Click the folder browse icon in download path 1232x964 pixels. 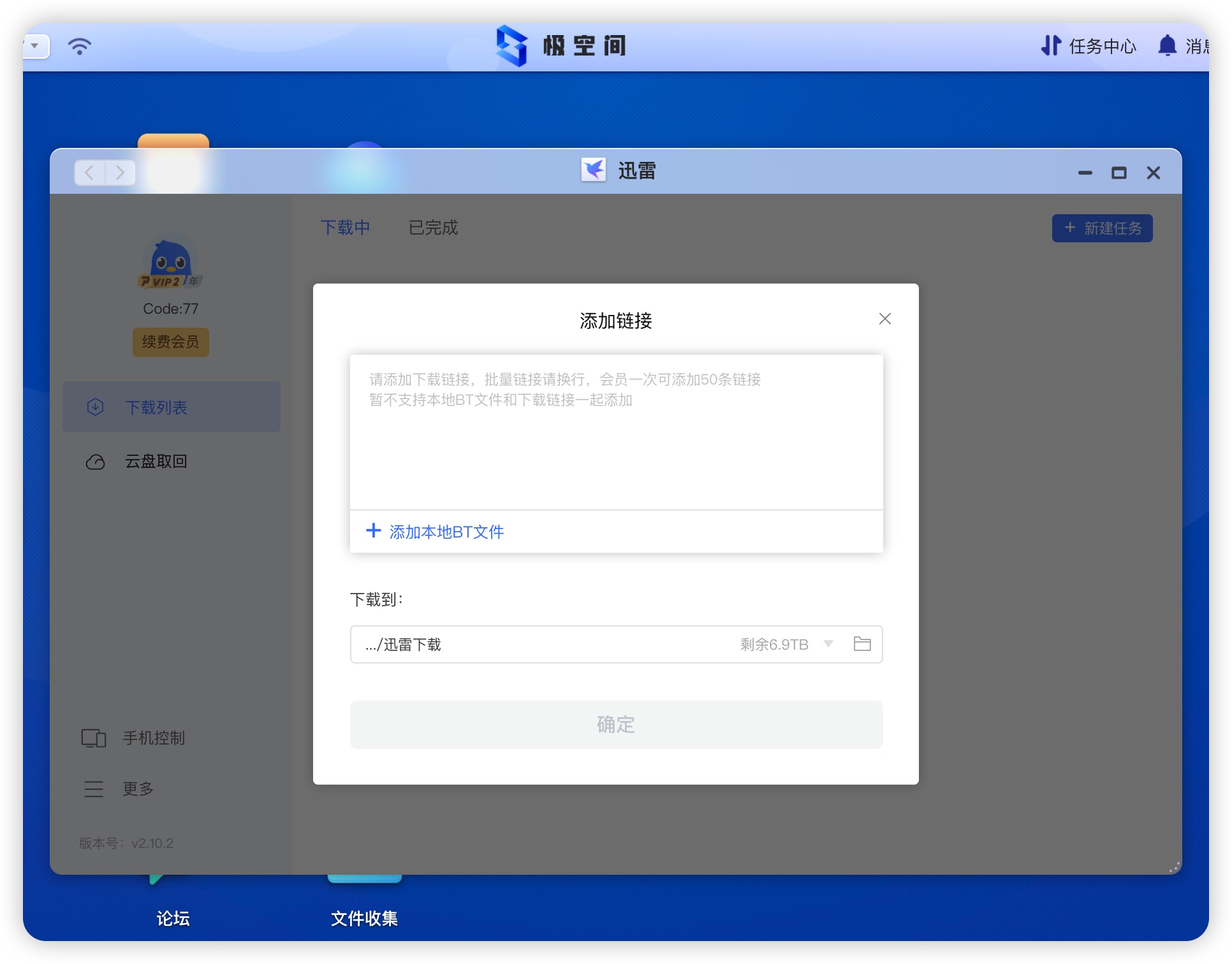(862, 644)
